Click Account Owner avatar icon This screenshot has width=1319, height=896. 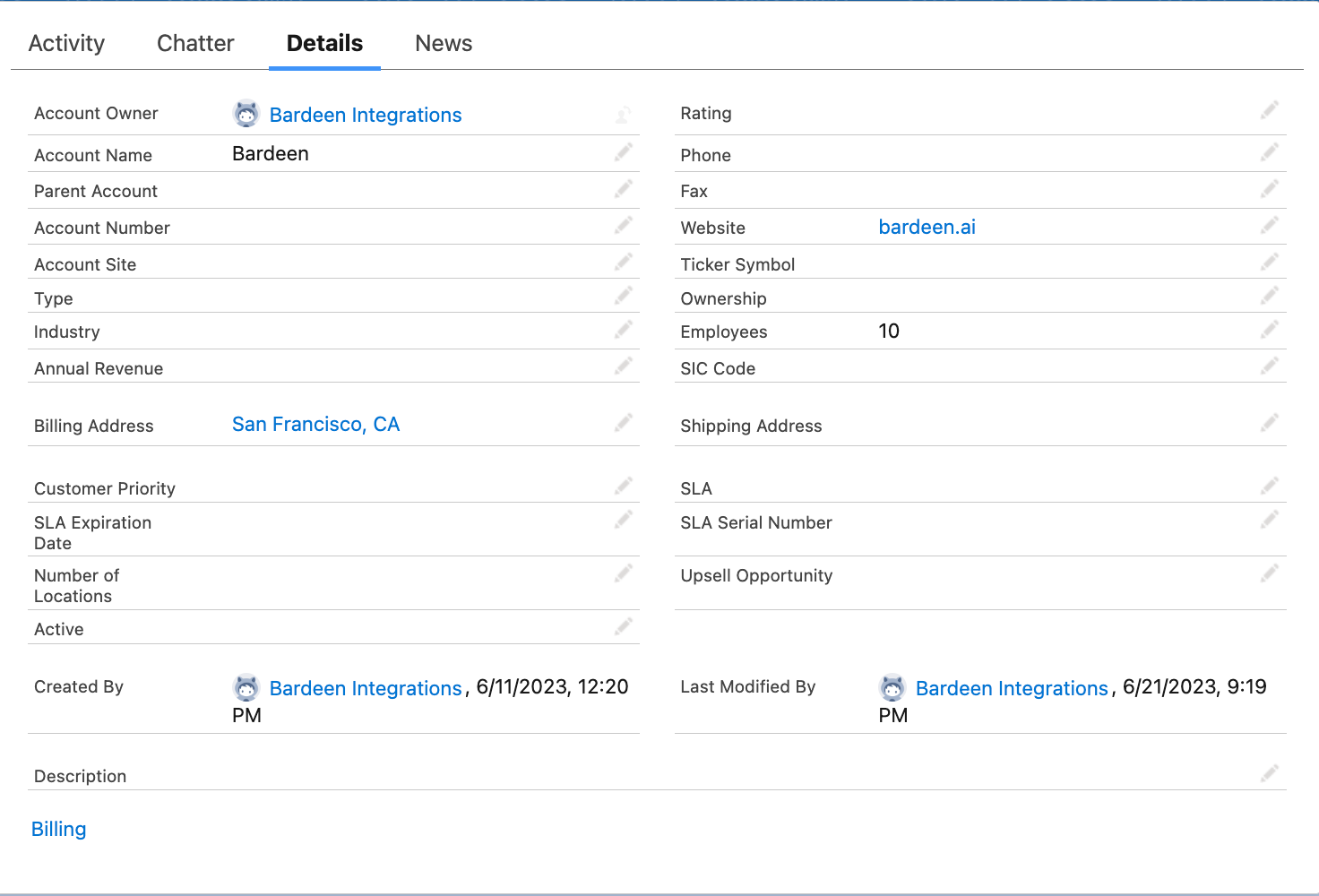coord(246,114)
